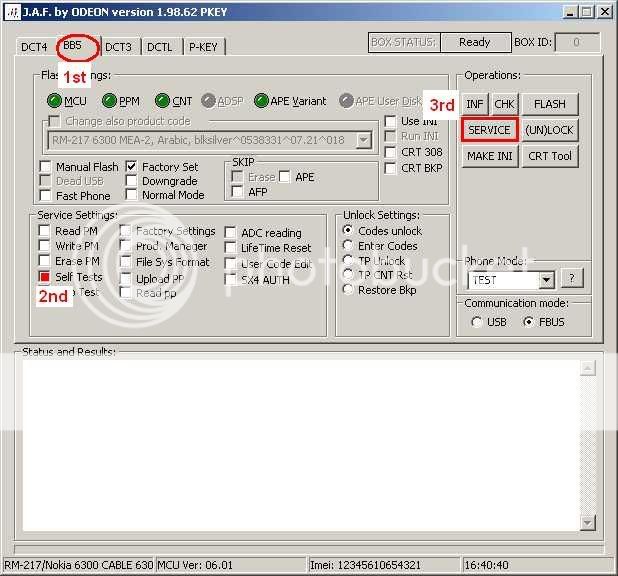Enable CRT BKP checkbox

tap(390, 168)
